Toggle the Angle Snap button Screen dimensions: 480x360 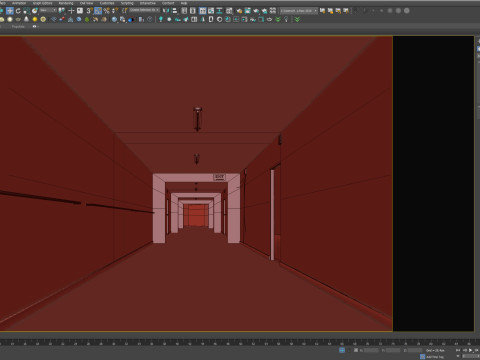(x=98, y=11)
